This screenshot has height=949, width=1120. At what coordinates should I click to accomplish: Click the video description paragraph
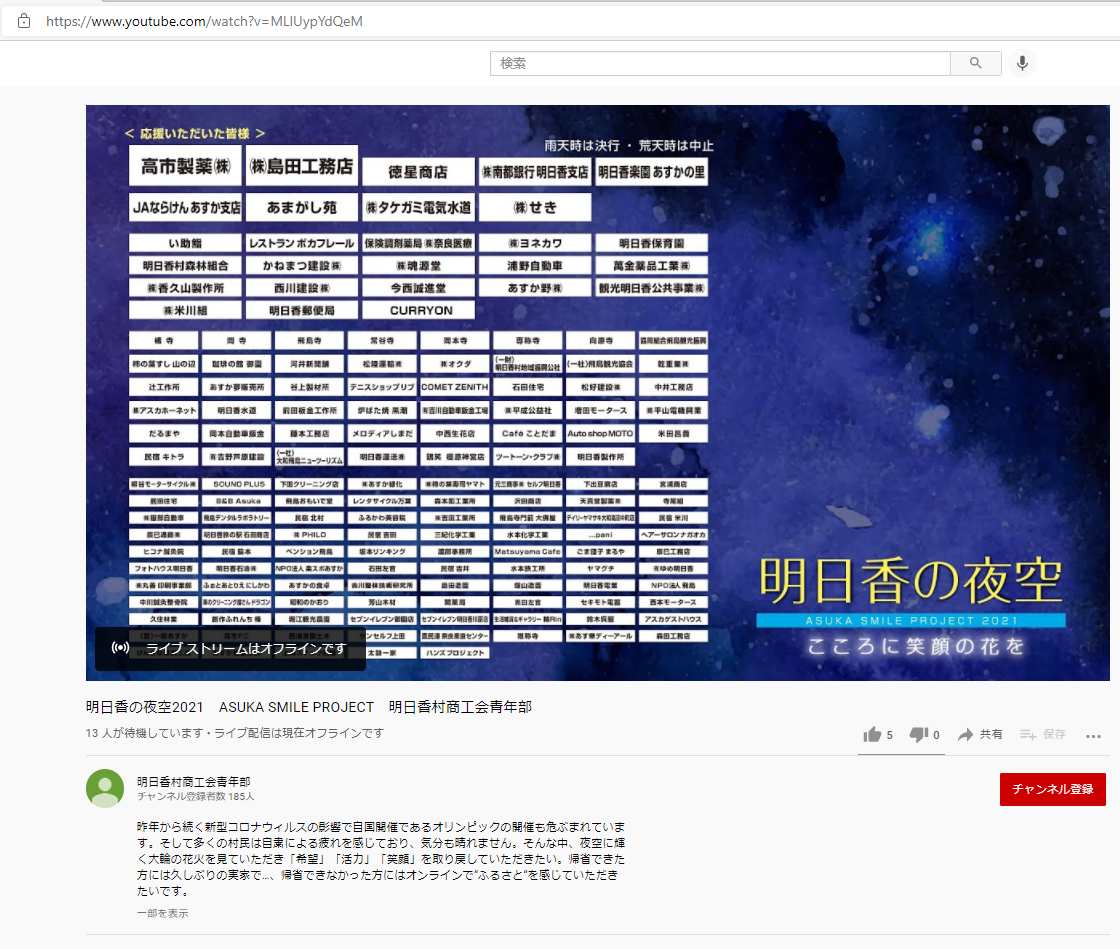pyautogui.click(x=381, y=858)
